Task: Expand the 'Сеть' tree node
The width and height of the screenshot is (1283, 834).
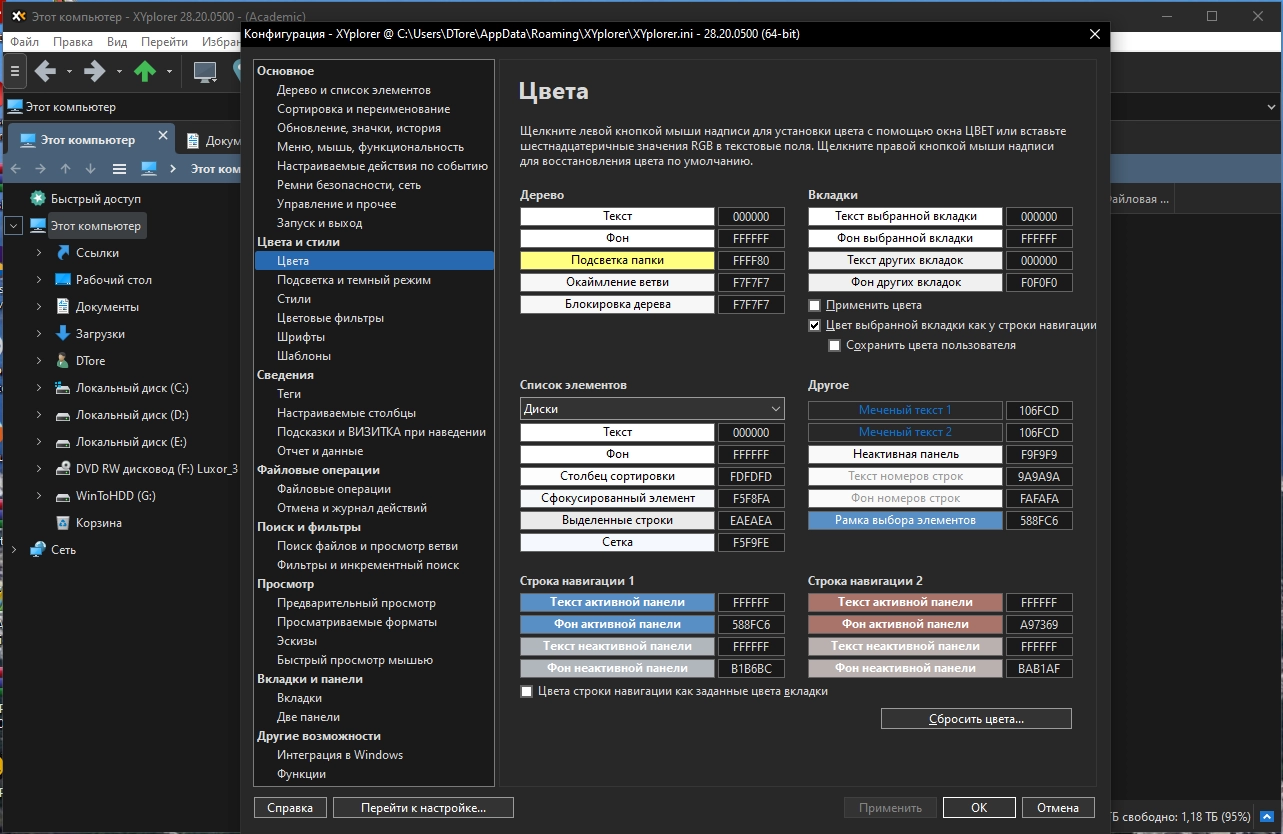Action: [x=14, y=550]
